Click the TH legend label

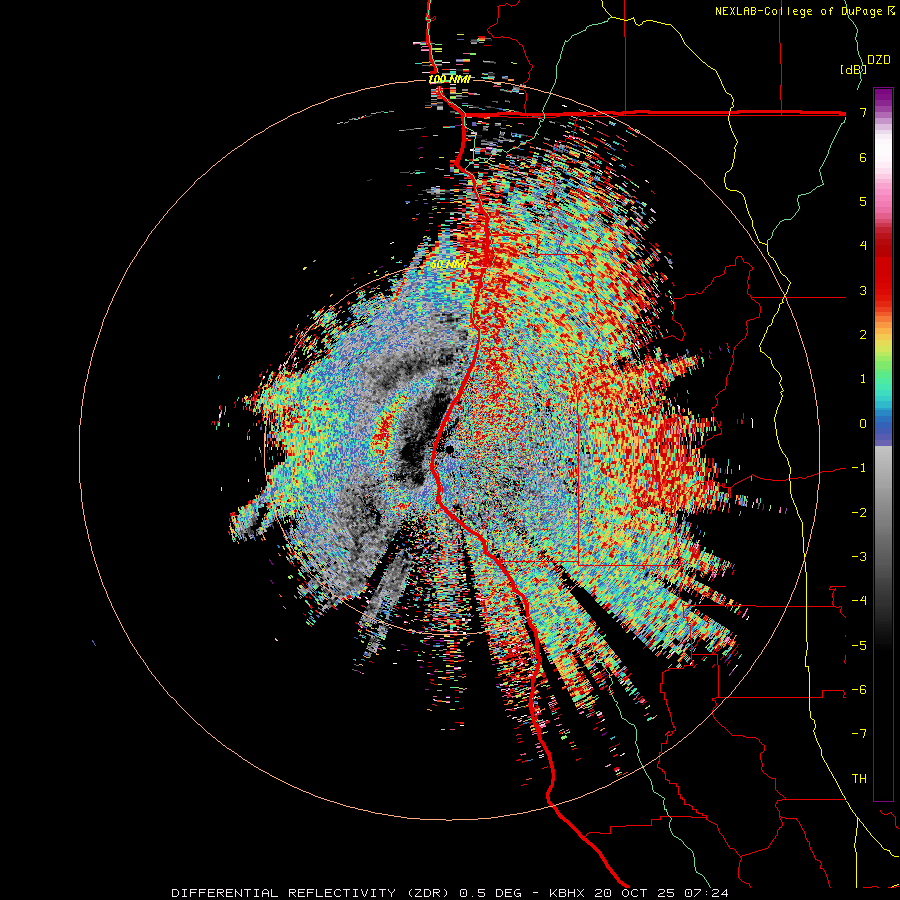[859, 779]
